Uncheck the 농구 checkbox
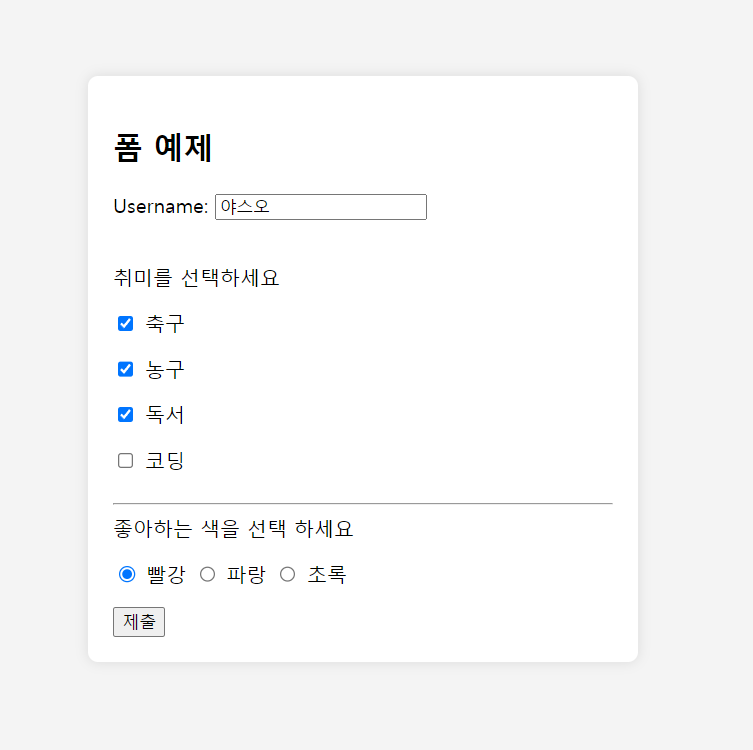The height and width of the screenshot is (750, 753). pos(125,369)
